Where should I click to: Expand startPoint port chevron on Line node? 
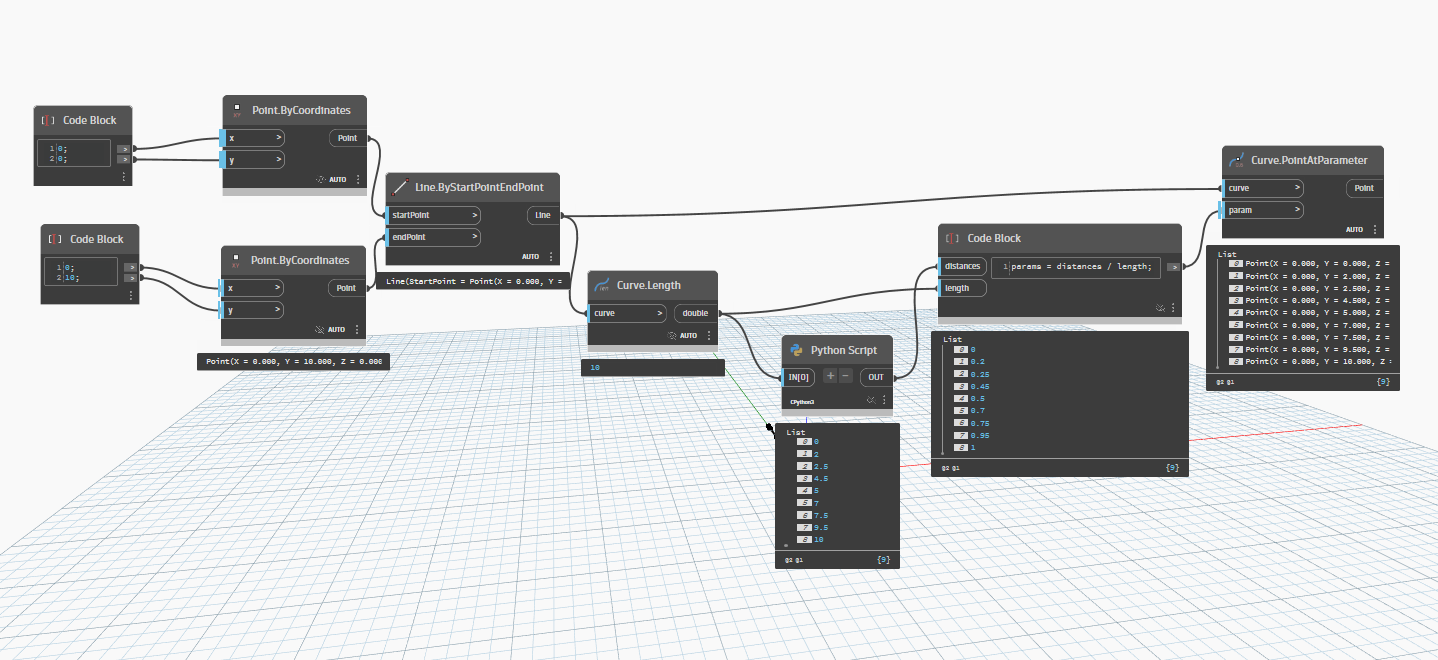(474, 215)
